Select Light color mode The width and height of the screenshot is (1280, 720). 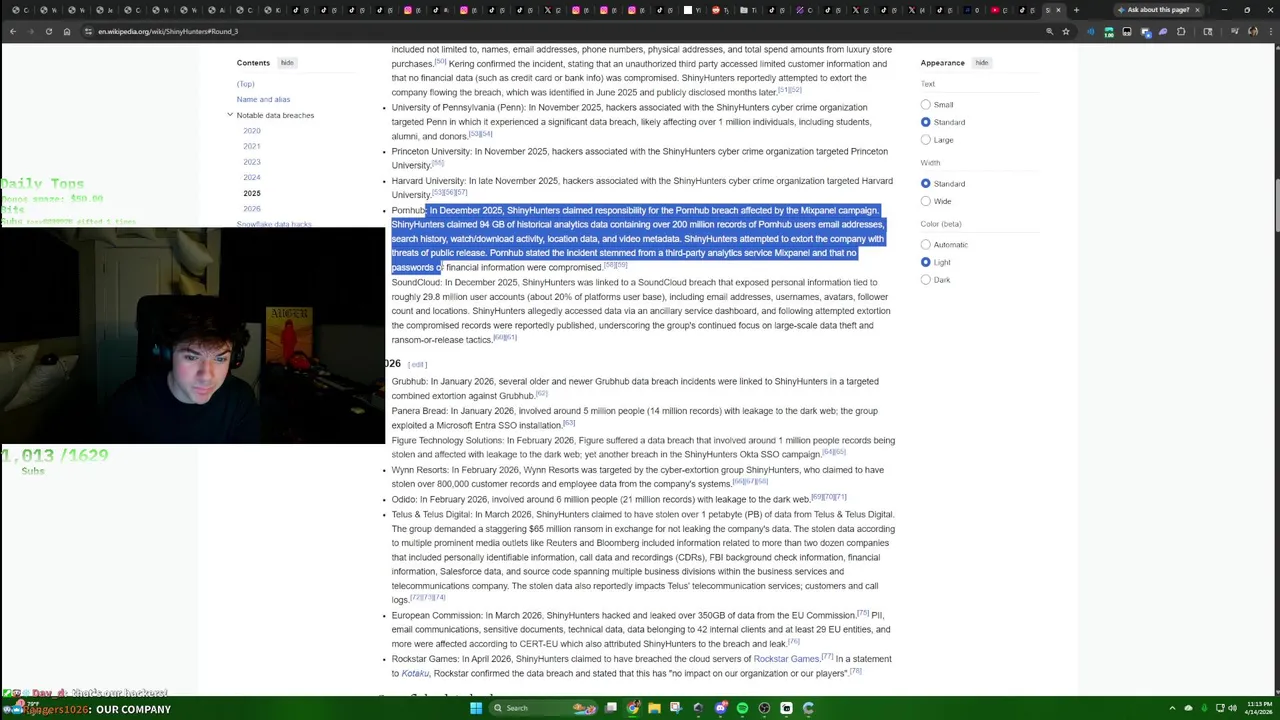pos(926,262)
